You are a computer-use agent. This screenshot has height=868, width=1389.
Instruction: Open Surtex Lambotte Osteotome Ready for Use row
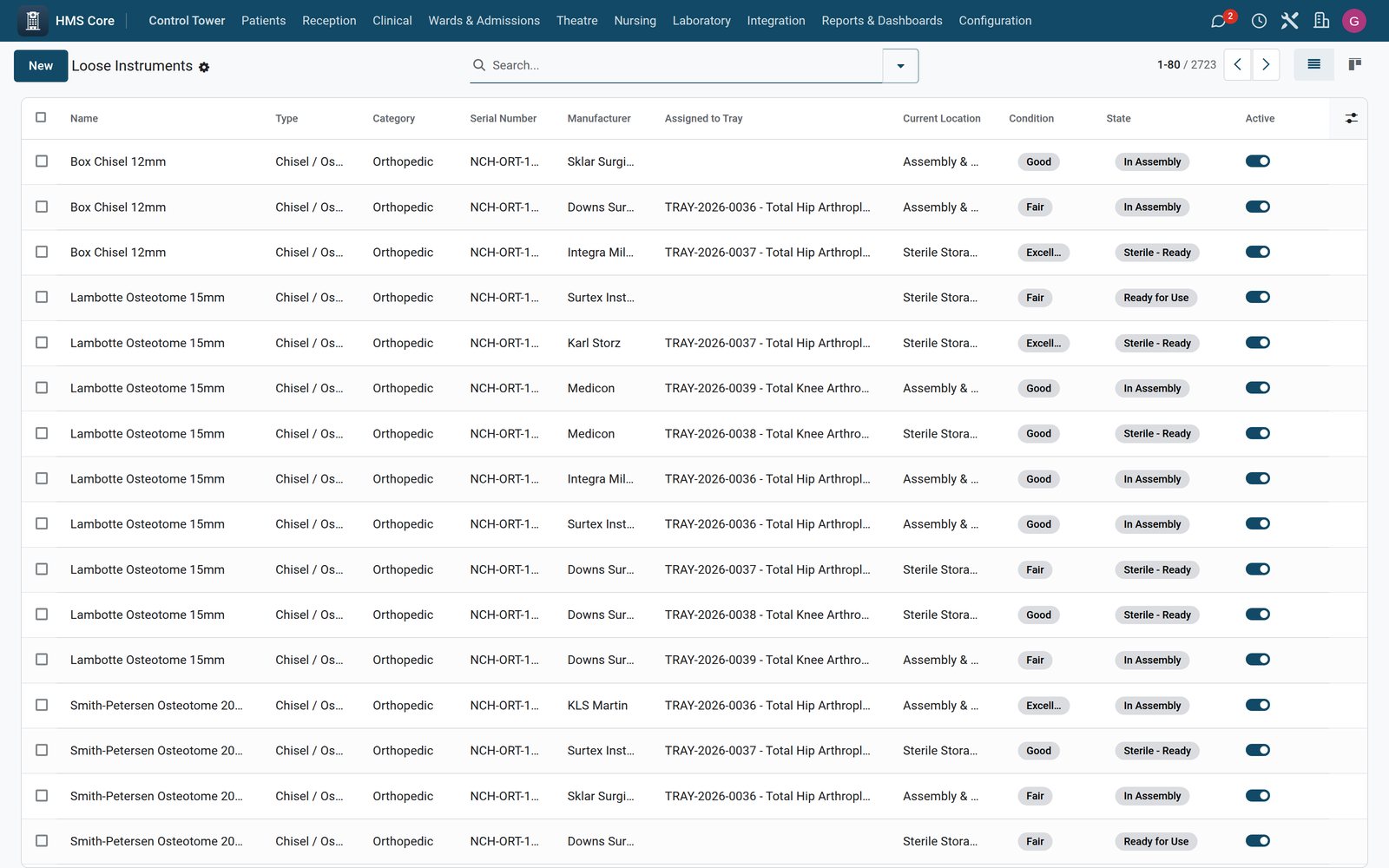pyautogui.click(x=694, y=298)
